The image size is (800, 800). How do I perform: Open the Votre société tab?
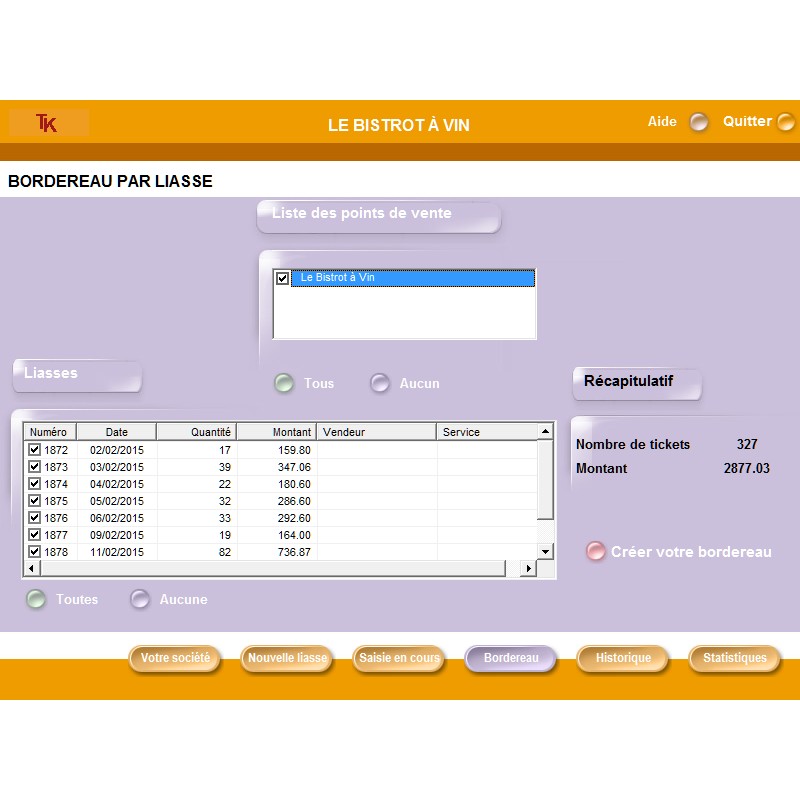175,658
